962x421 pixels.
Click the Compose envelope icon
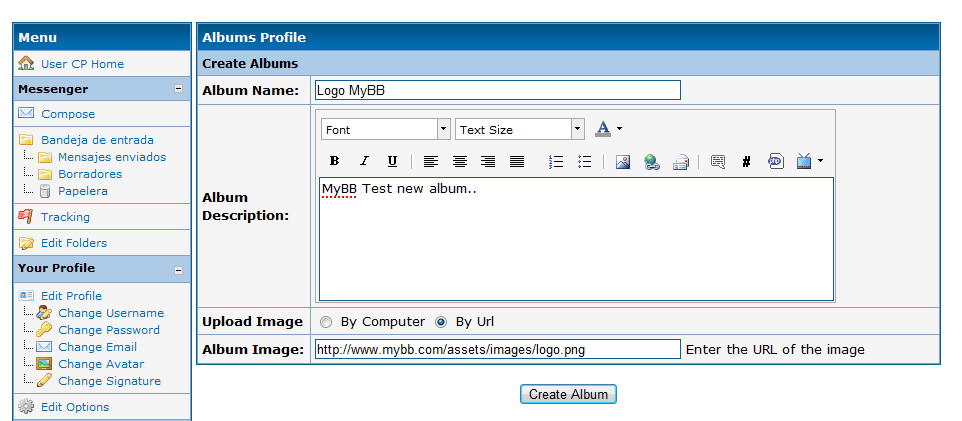pyautogui.click(x=26, y=113)
